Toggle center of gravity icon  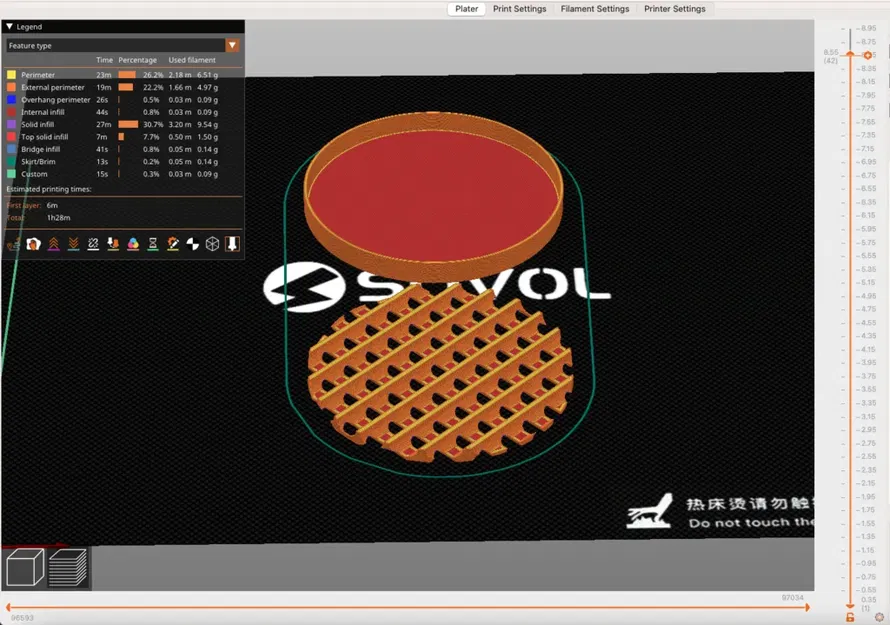click(192, 244)
